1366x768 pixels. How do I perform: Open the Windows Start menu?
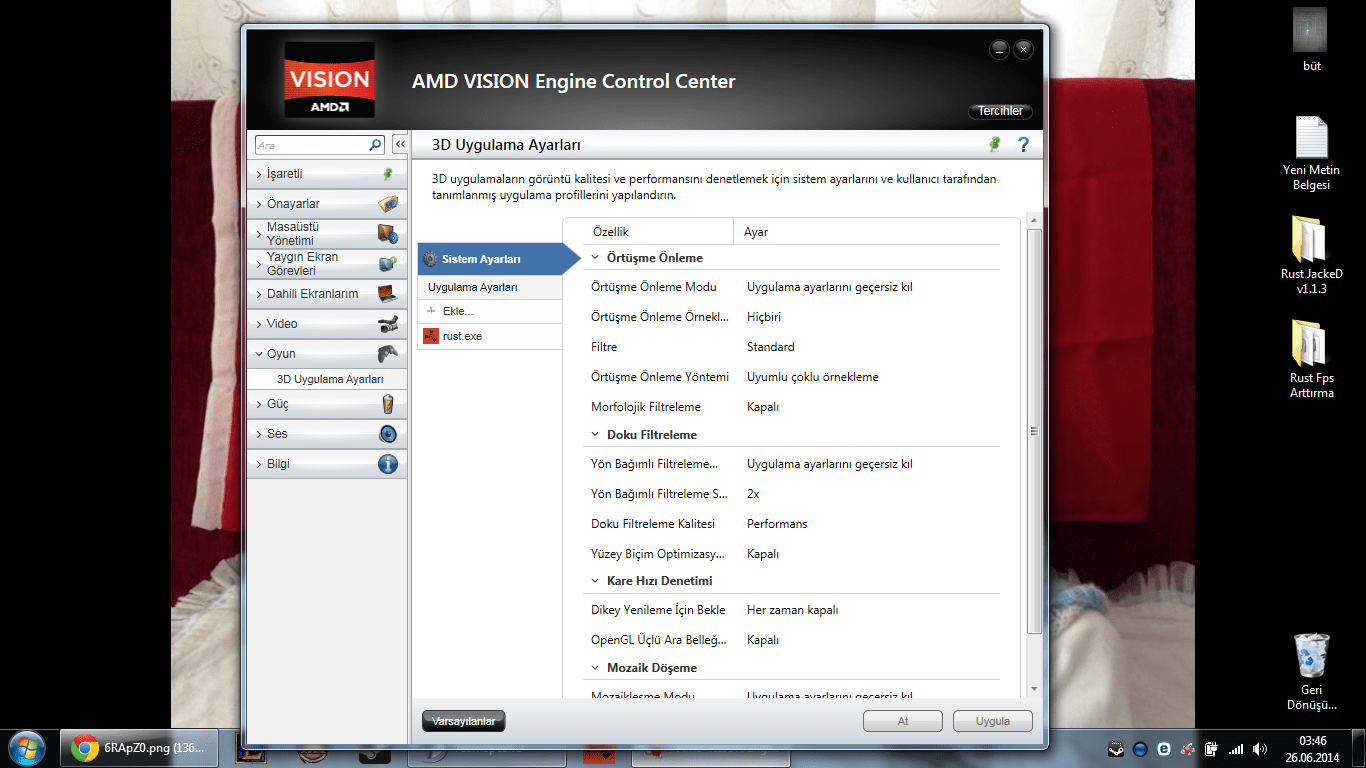point(26,748)
